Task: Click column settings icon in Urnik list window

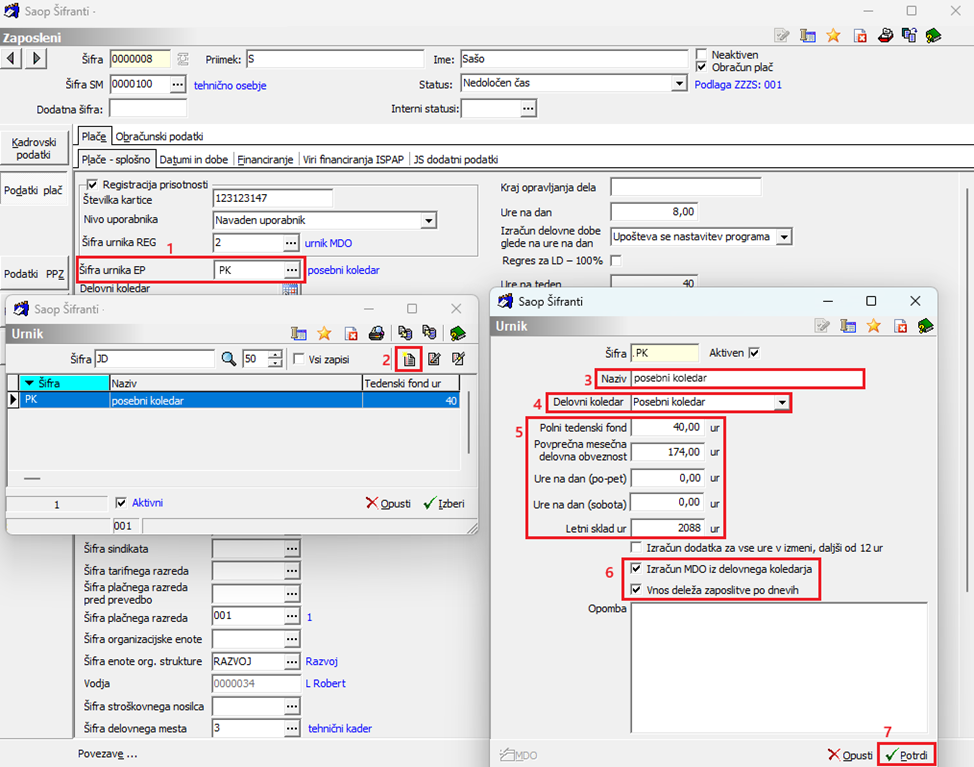Action: coord(299,334)
